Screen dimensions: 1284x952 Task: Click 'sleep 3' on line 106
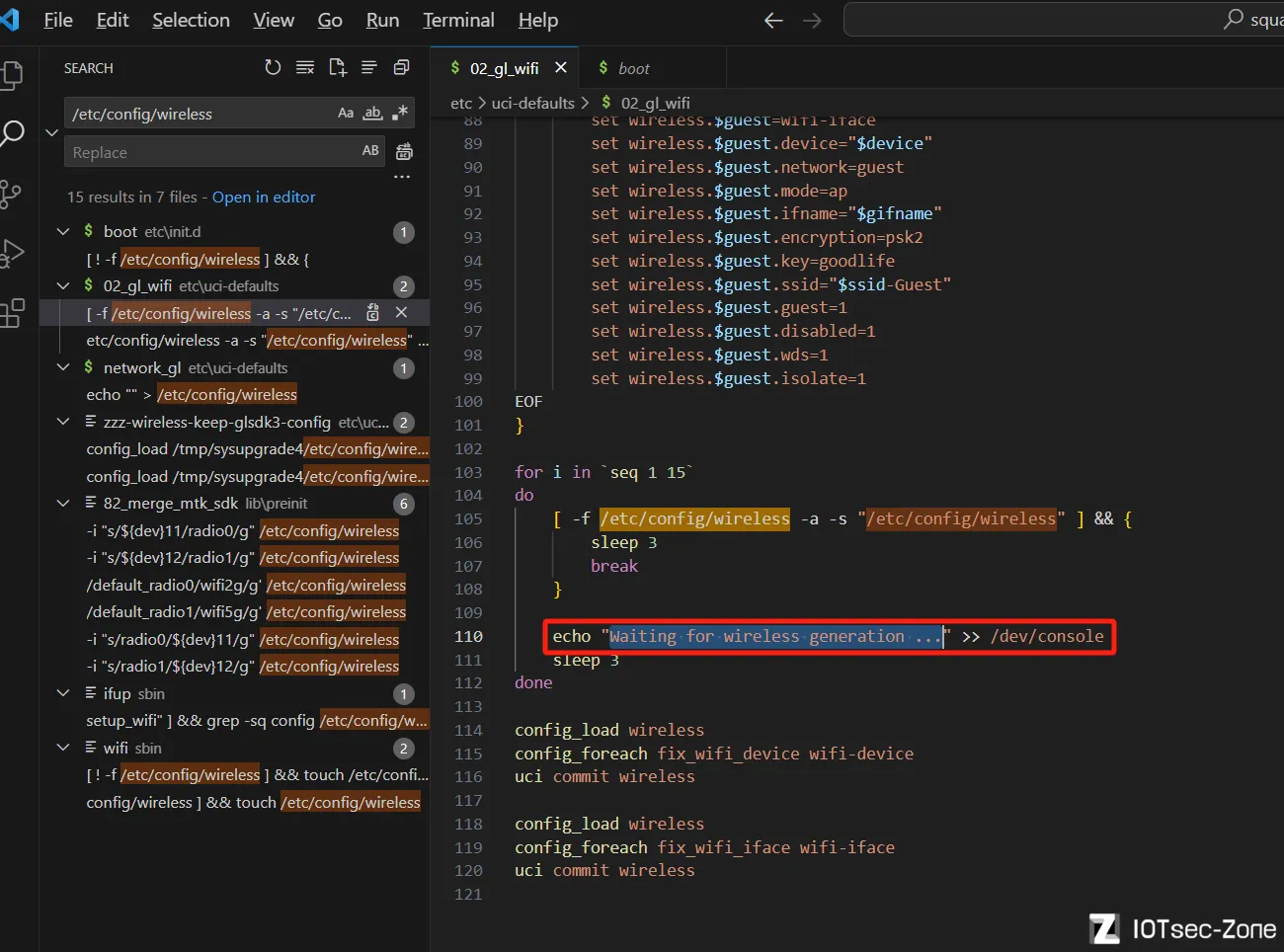(624, 542)
